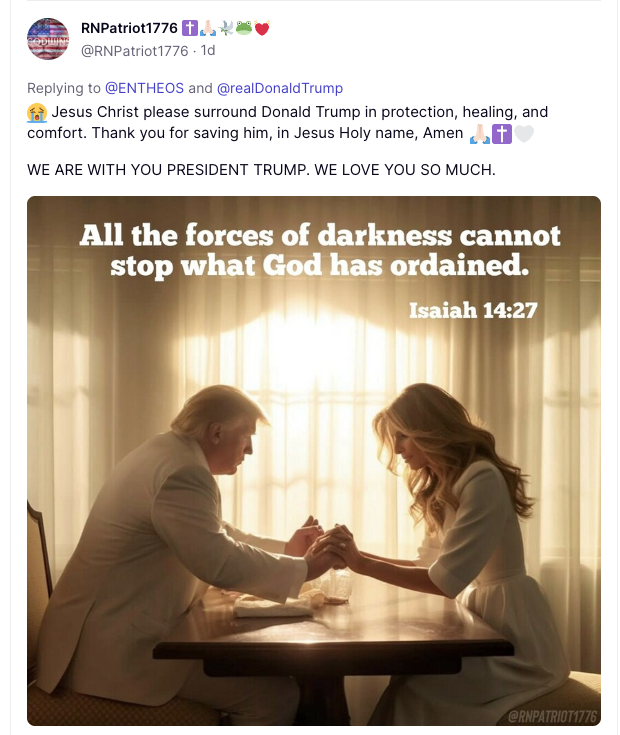Screen dimensions: 620x735
Task: Click the @RNPATRIOT1776 watermark on the image
Action: click(x=551, y=716)
